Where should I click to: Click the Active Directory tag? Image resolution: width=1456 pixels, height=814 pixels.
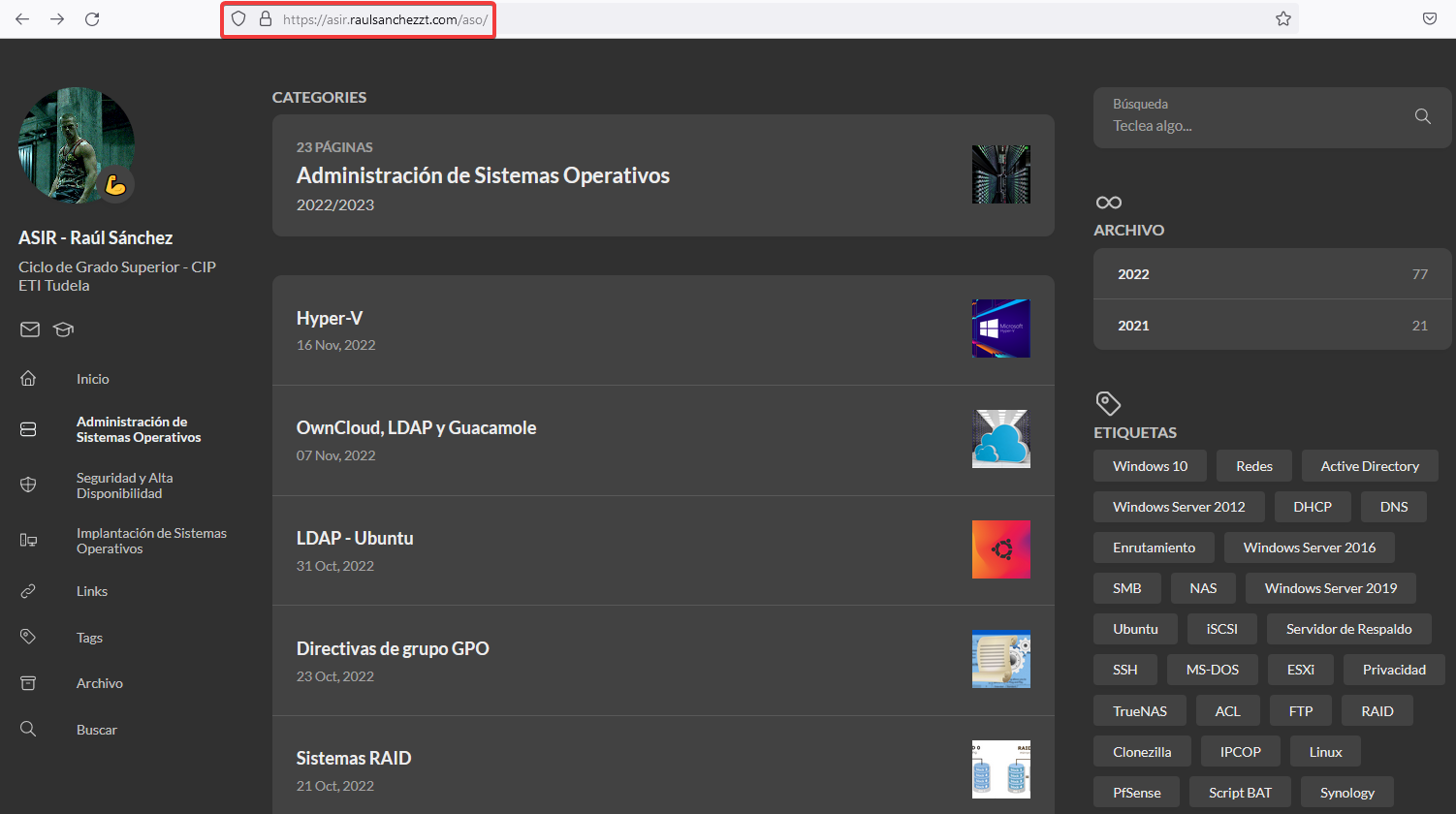click(1369, 466)
